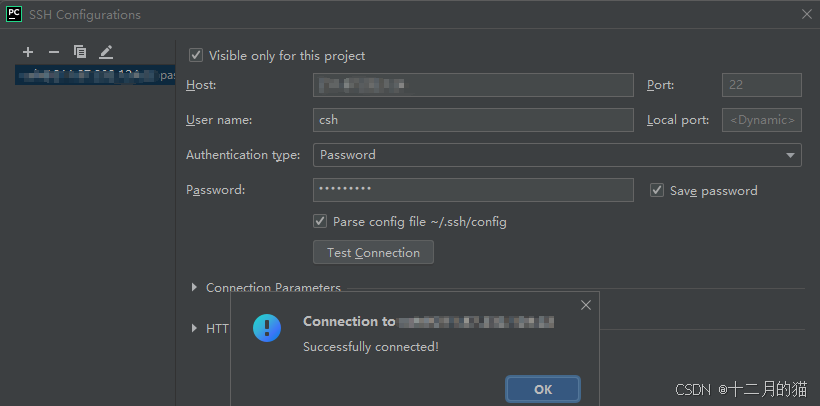
Task: Toggle Parse config file ~/.ssh/config checkbox
Action: 320,221
